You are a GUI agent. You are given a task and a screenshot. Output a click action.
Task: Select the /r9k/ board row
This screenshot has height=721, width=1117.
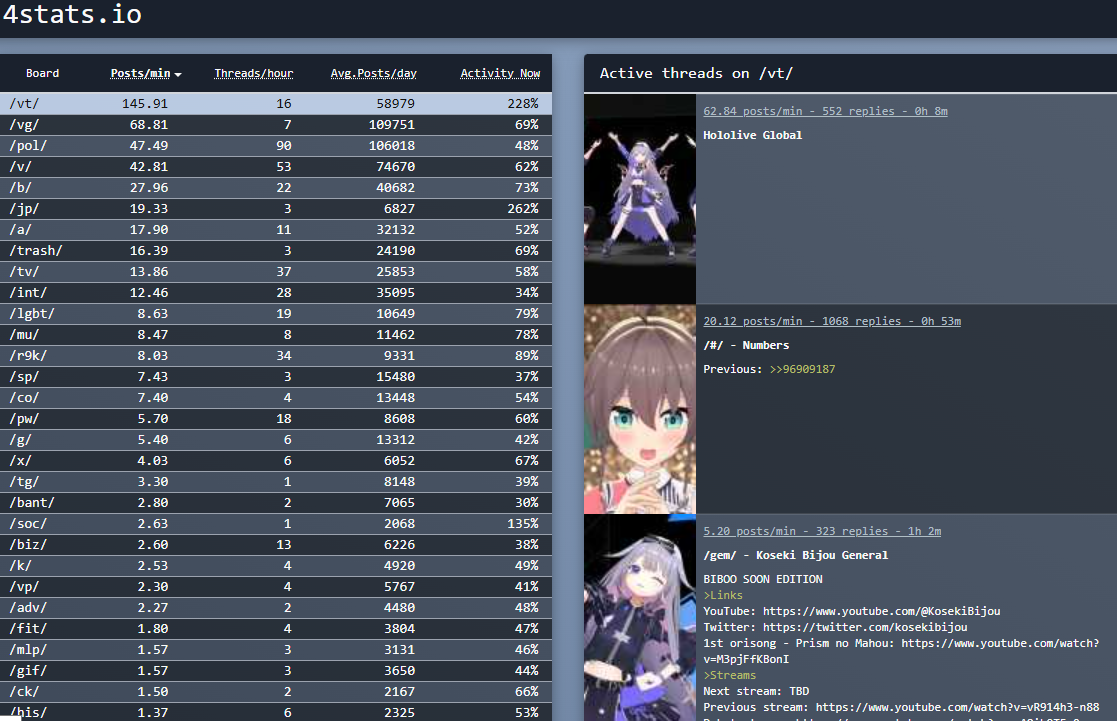click(276, 356)
